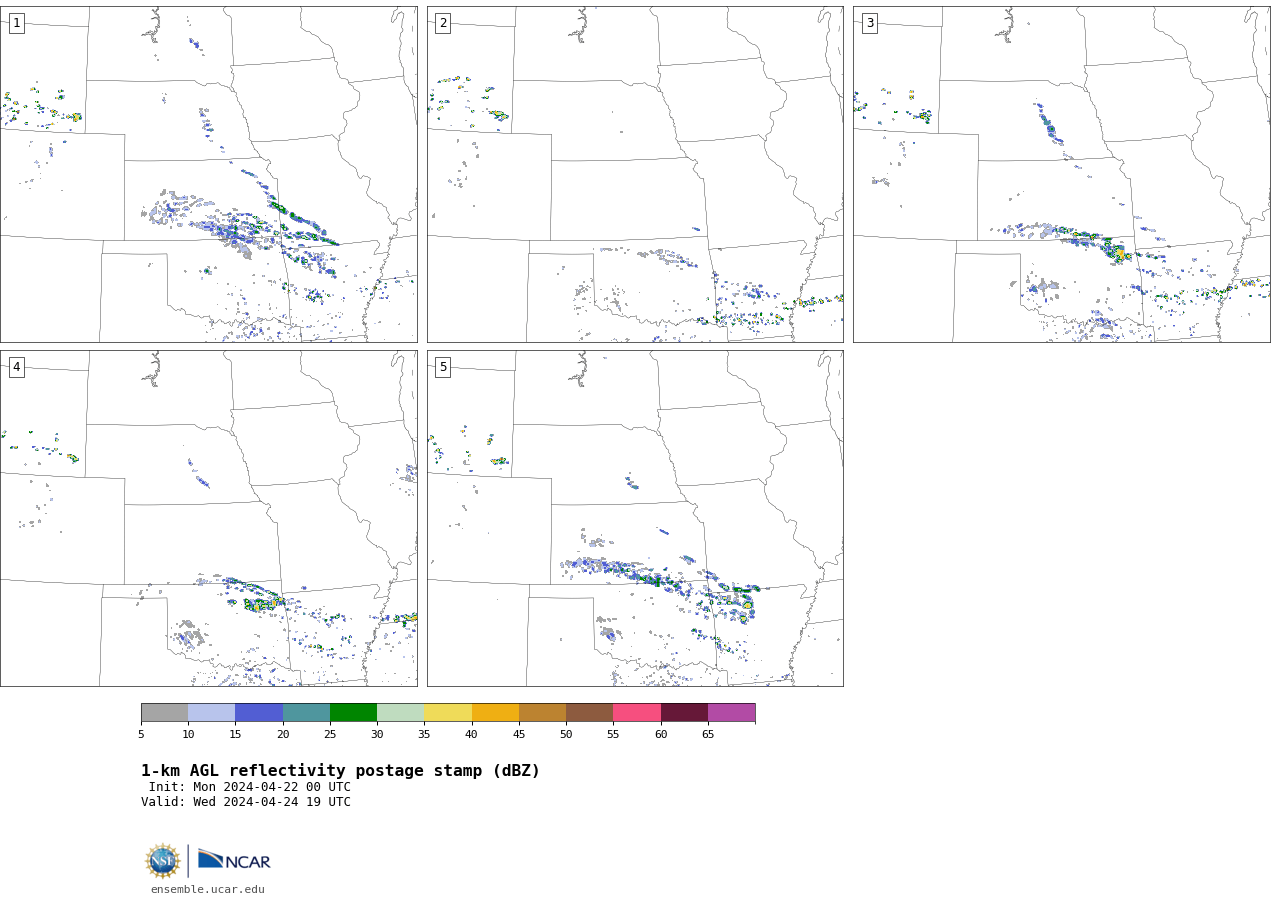Open ensemble member 5 reflectivity map

click(x=635, y=518)
